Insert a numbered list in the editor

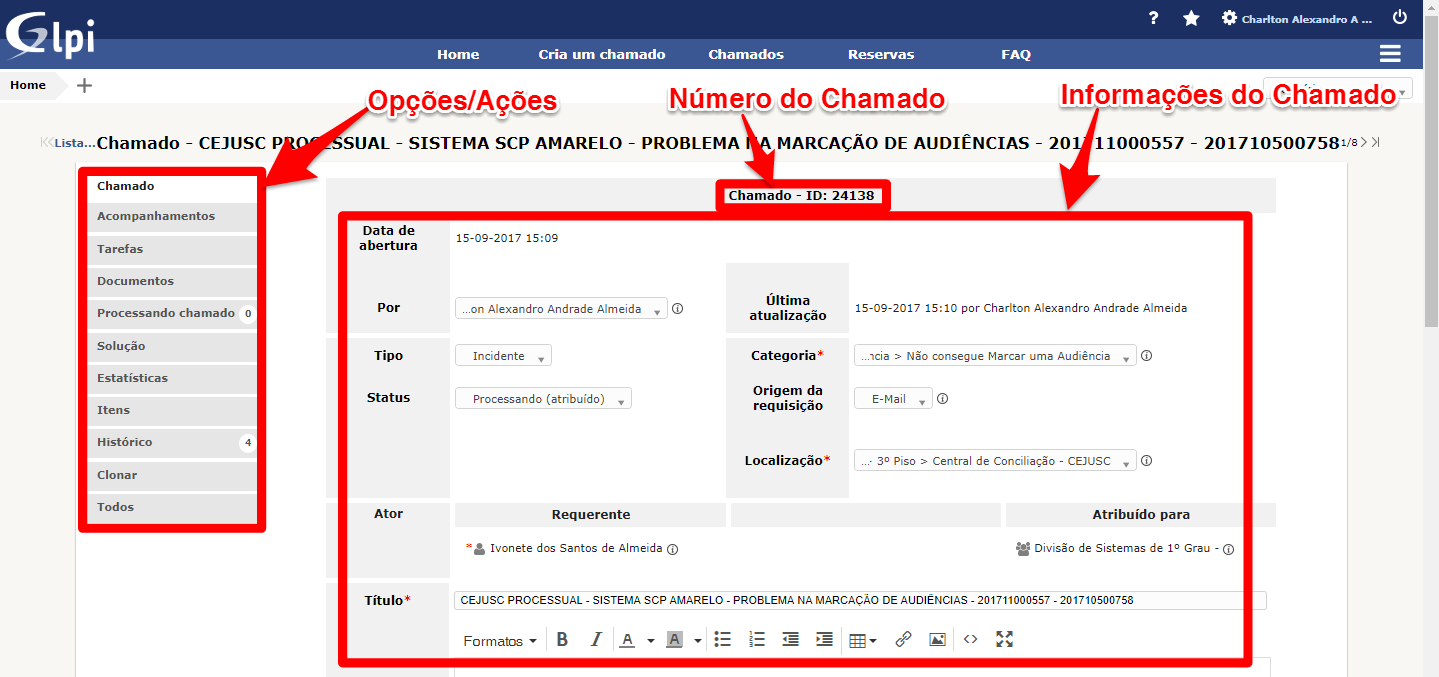(x=757, y=640)
